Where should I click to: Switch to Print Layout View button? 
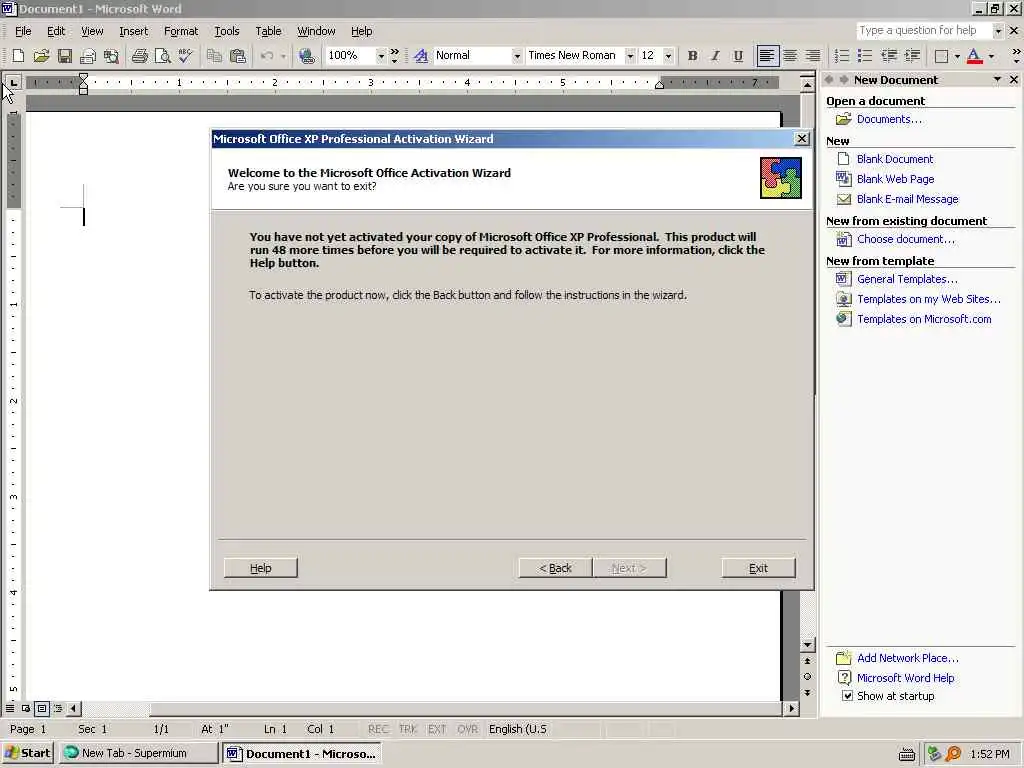[x=42, y=709]
